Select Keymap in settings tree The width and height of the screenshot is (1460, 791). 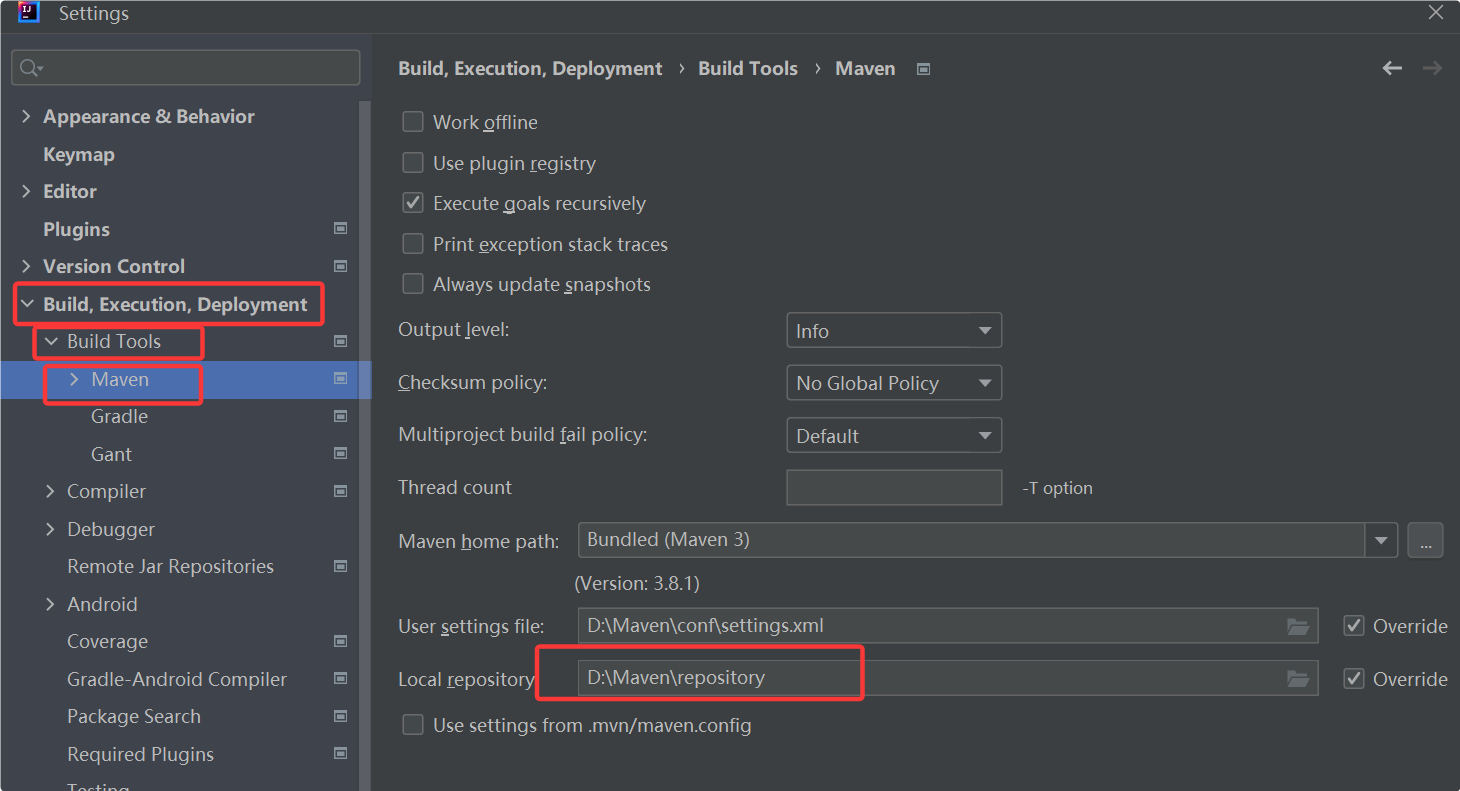point(79,154)
